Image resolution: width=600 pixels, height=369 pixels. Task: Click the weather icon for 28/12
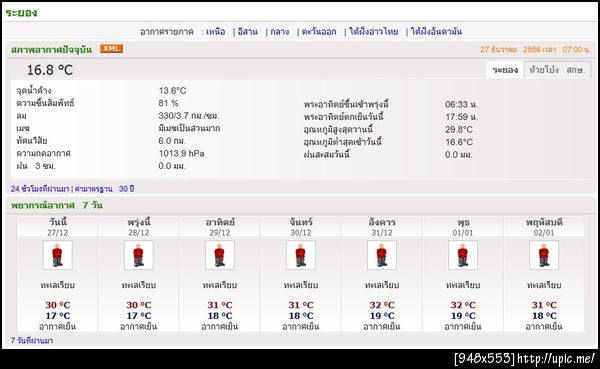[139, 255]
